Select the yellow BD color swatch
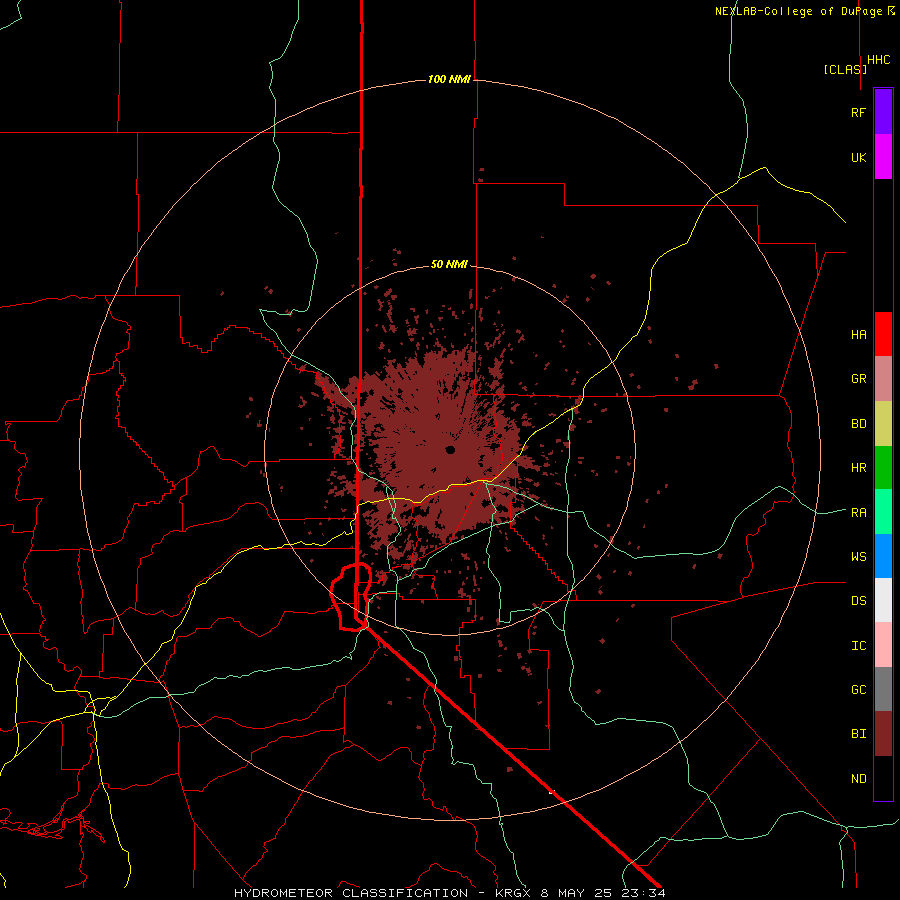Viewport: 900px width, 900px height. (x=883, y=424)
